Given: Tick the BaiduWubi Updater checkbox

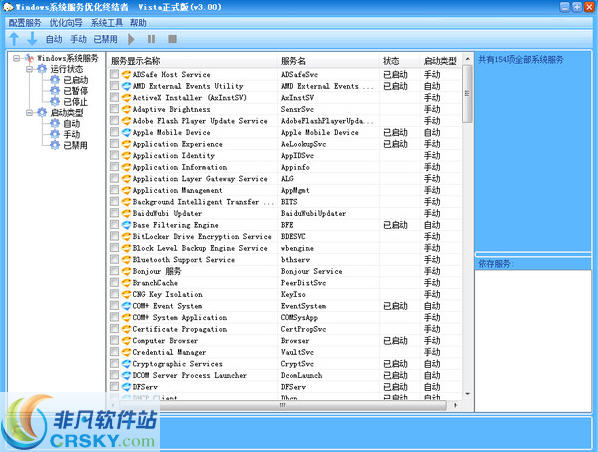Looking at the screenshot, I should tap(114, 213).
